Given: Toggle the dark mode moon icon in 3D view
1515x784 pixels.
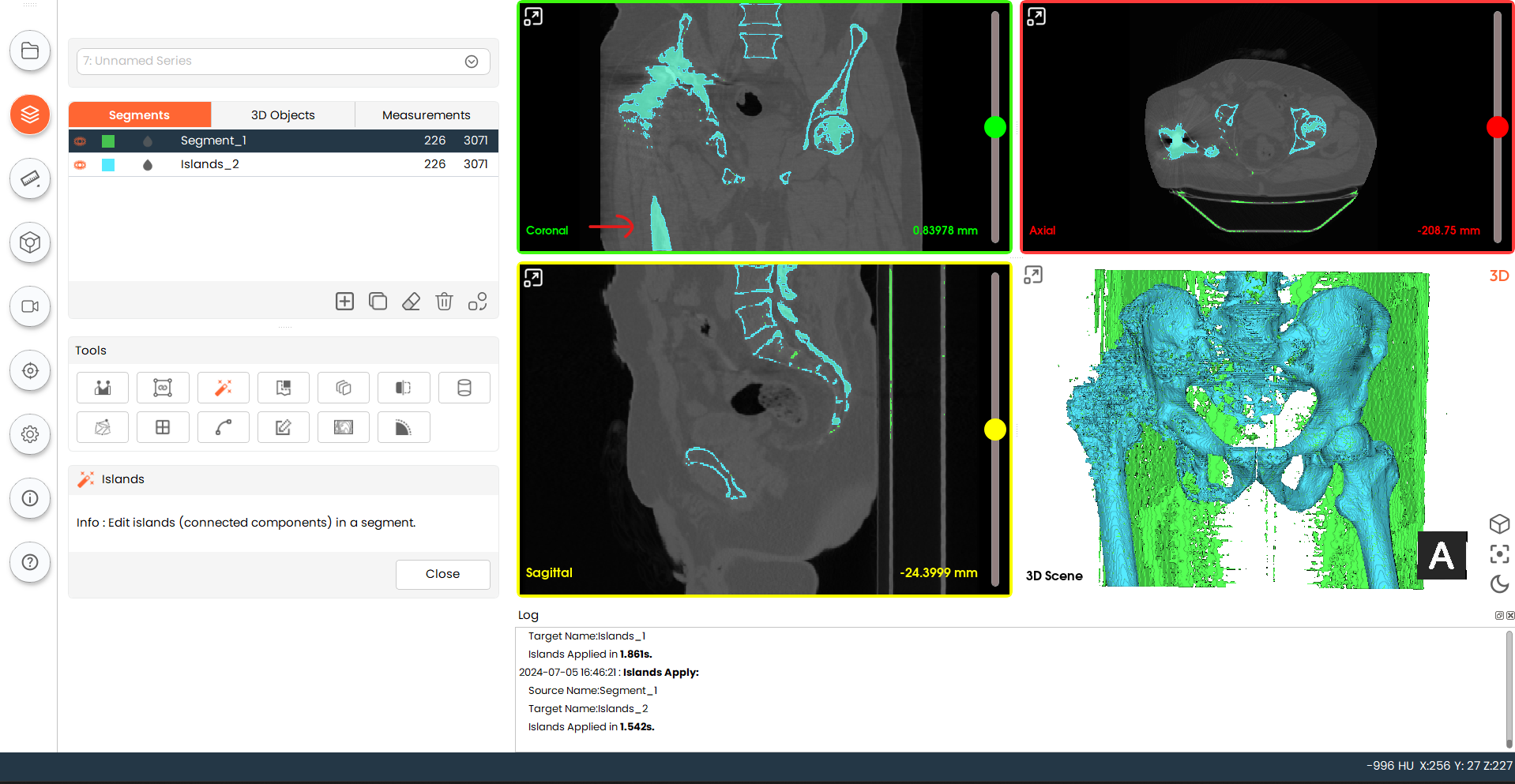Looking at the screenshot, I should point(1499,584).
